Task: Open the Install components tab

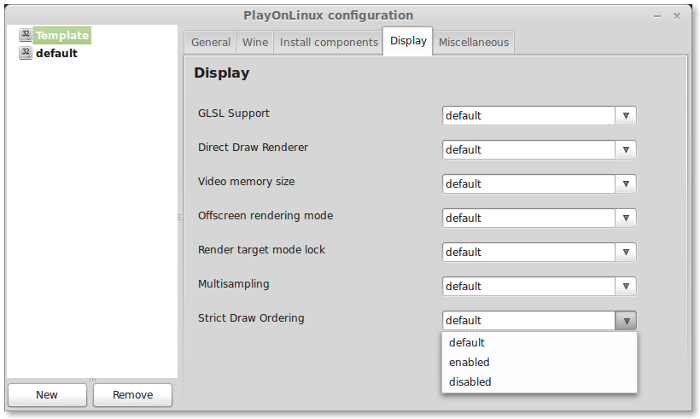Action: pyautogui.click(x=329, y=42)
